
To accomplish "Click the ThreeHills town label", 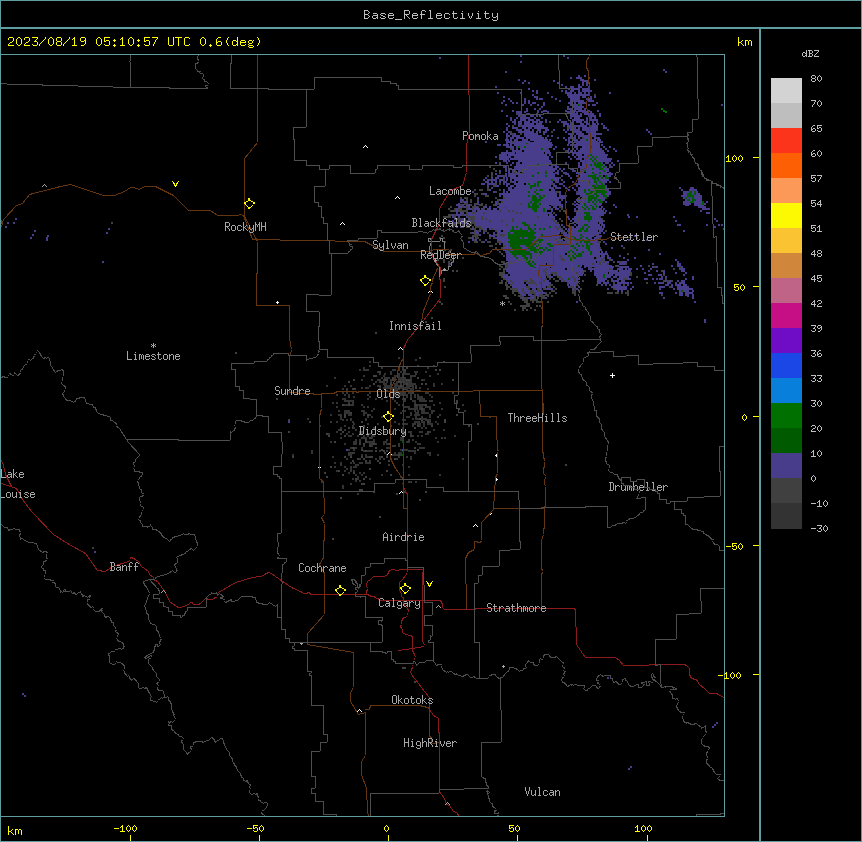I will [537, 418].
